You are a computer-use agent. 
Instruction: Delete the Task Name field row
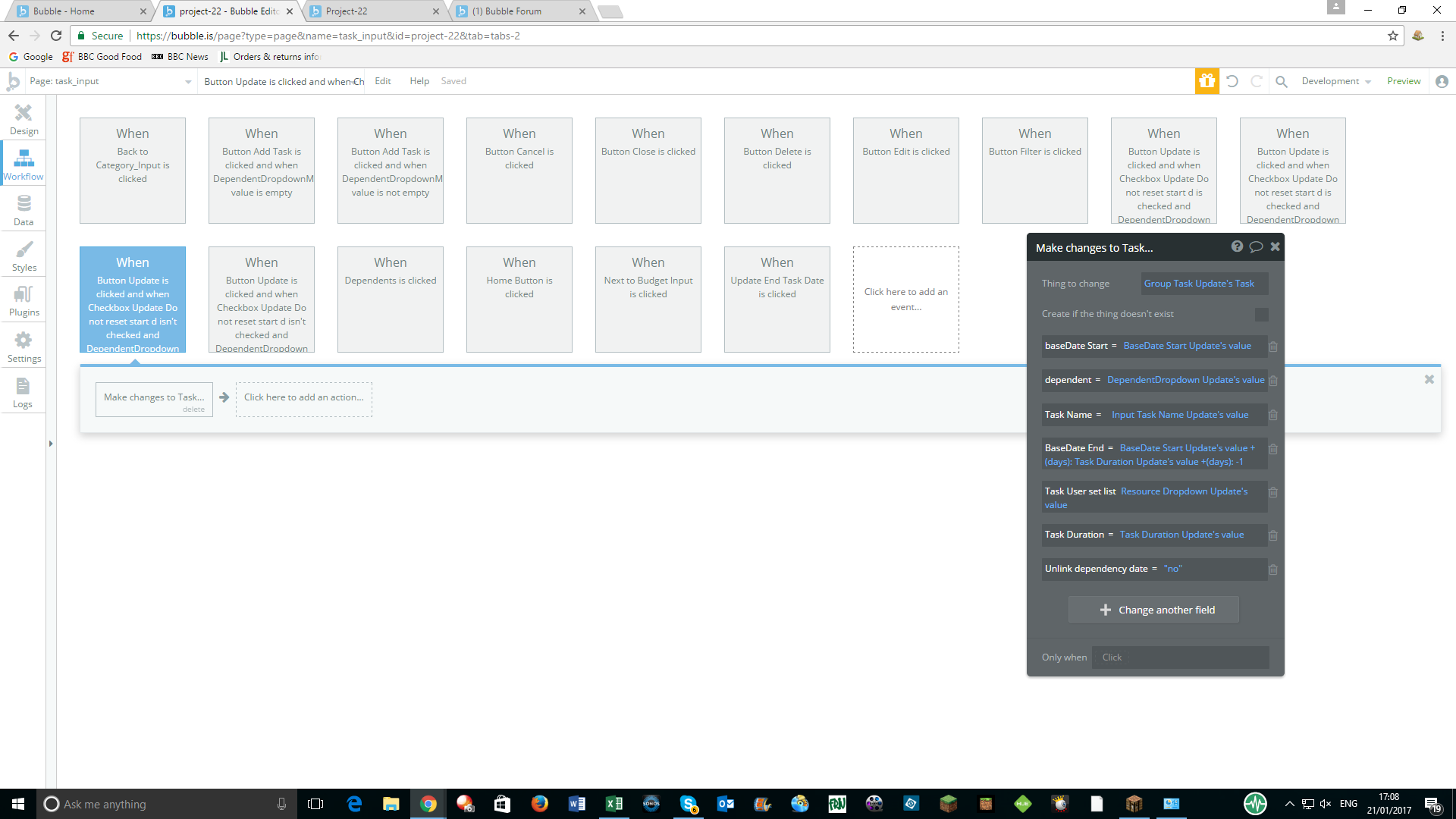(x=1273, y=416)
